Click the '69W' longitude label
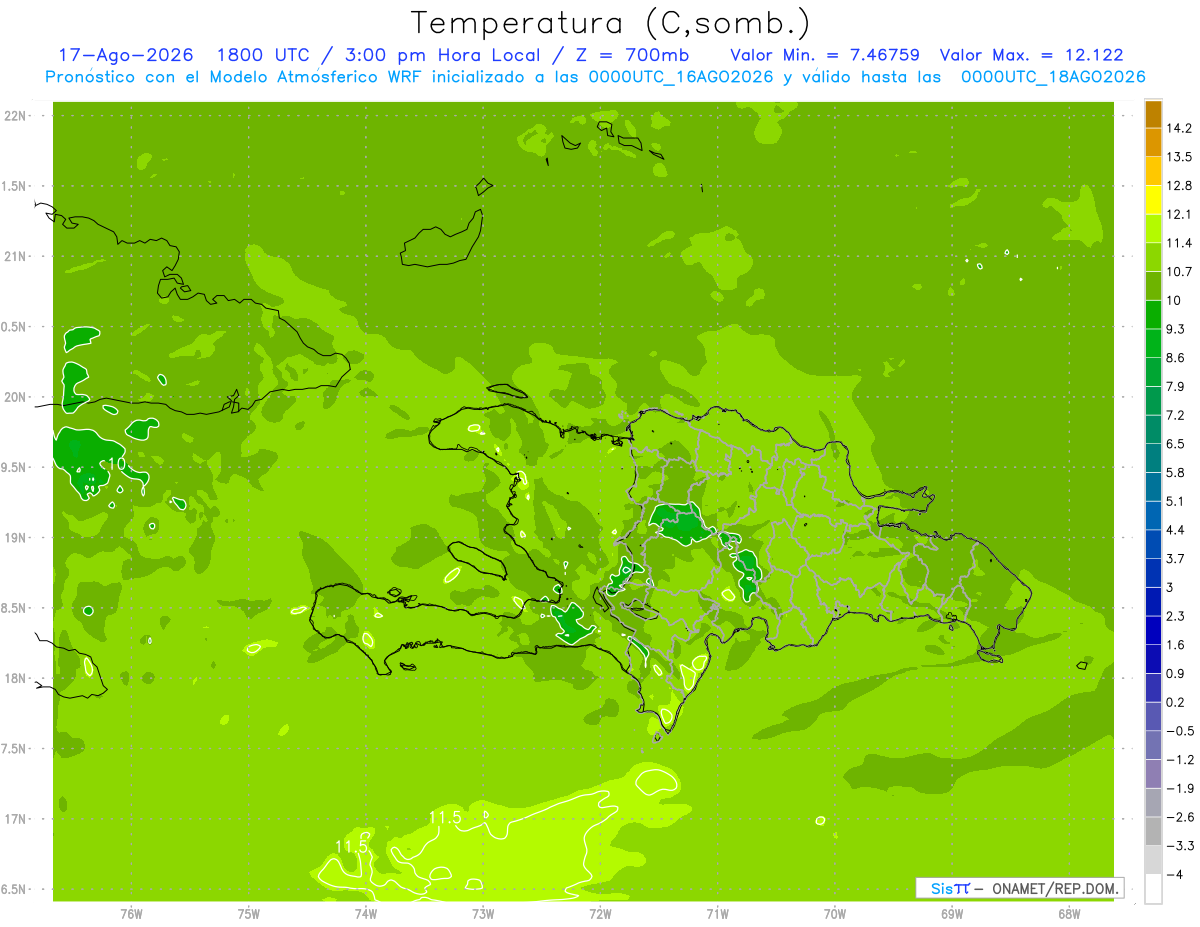1200x927 pixels. click(951, 913)
